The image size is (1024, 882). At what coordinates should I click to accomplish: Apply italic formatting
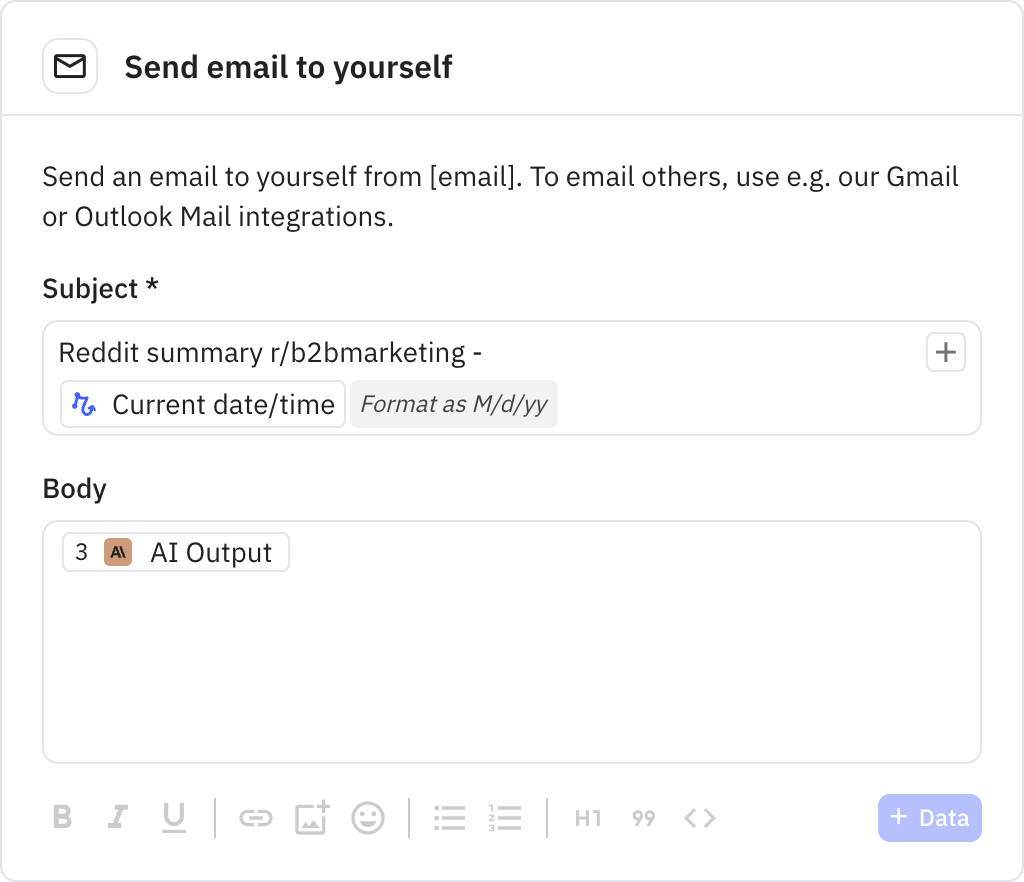tap(118, 818)
